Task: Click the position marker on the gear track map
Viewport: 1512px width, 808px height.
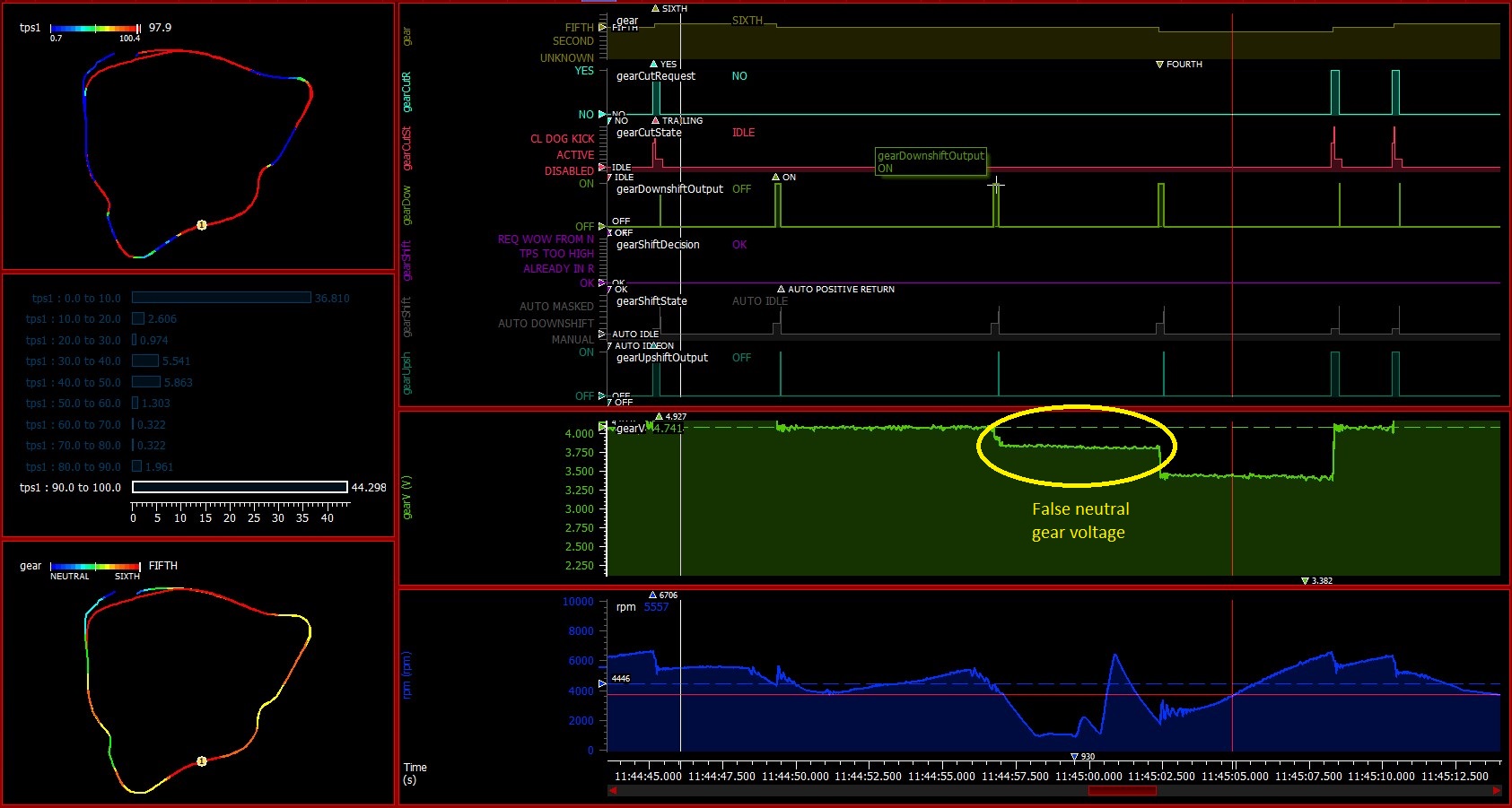Action: (202, 760)
